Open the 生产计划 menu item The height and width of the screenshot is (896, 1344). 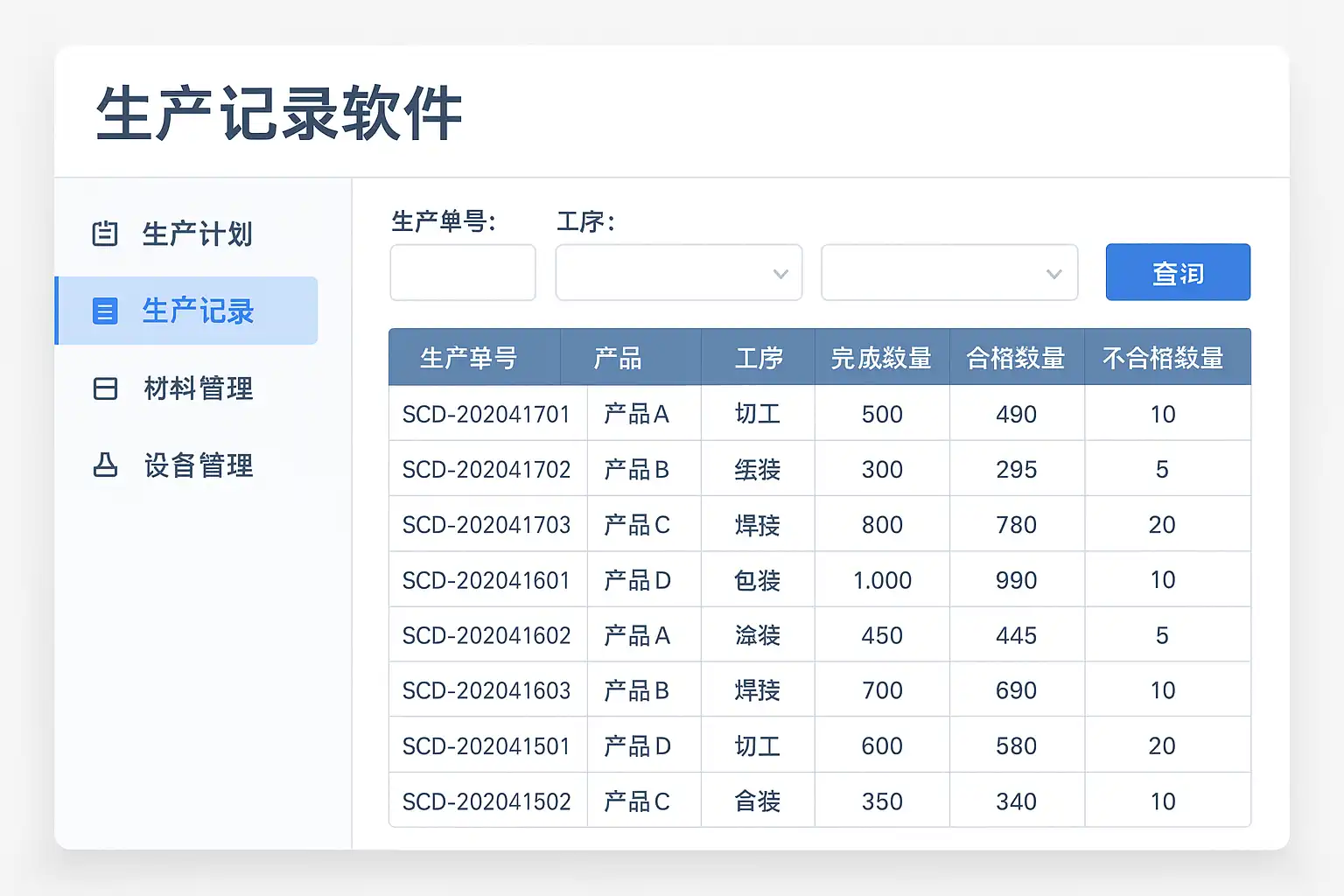tap(197, 234)
